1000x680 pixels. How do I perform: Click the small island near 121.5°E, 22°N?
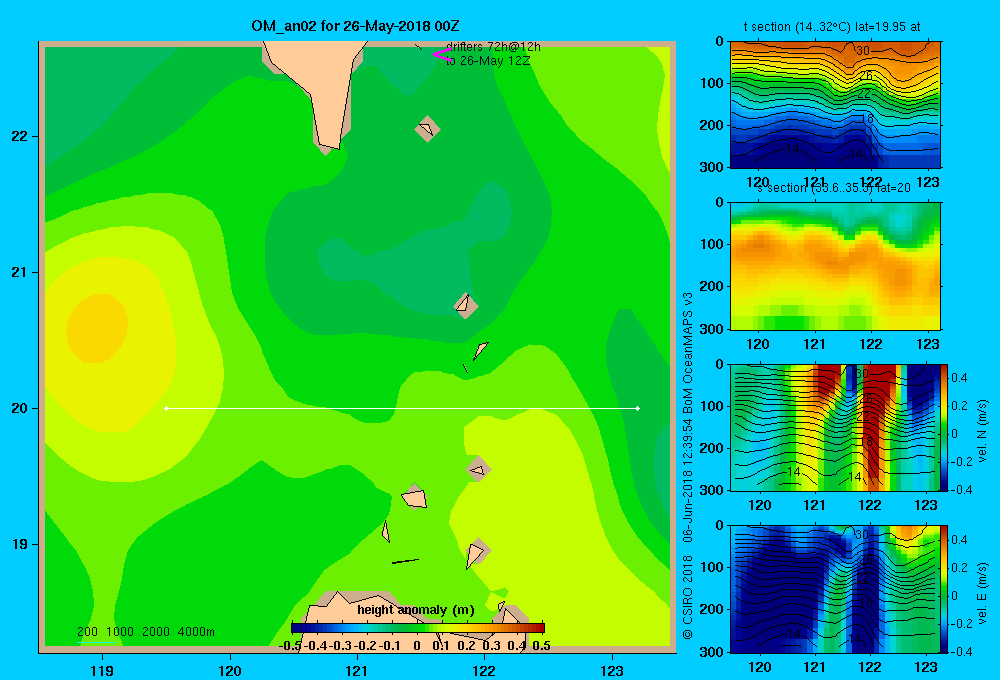427,129
